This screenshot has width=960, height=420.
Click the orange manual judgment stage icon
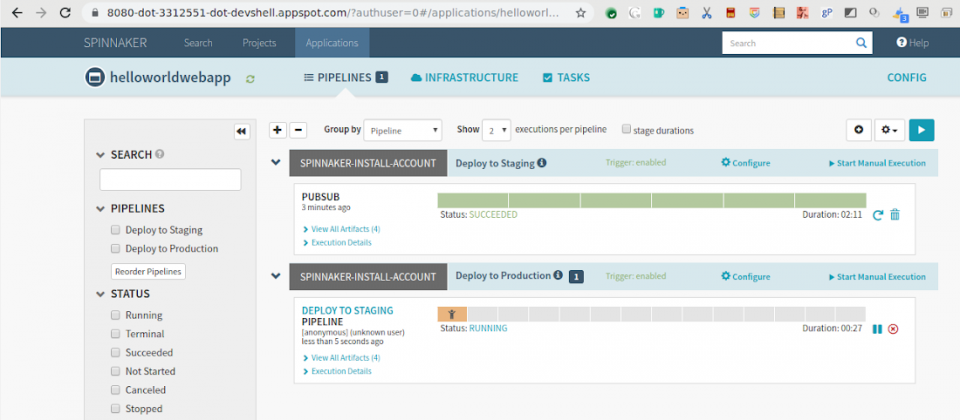click(452, 314)
